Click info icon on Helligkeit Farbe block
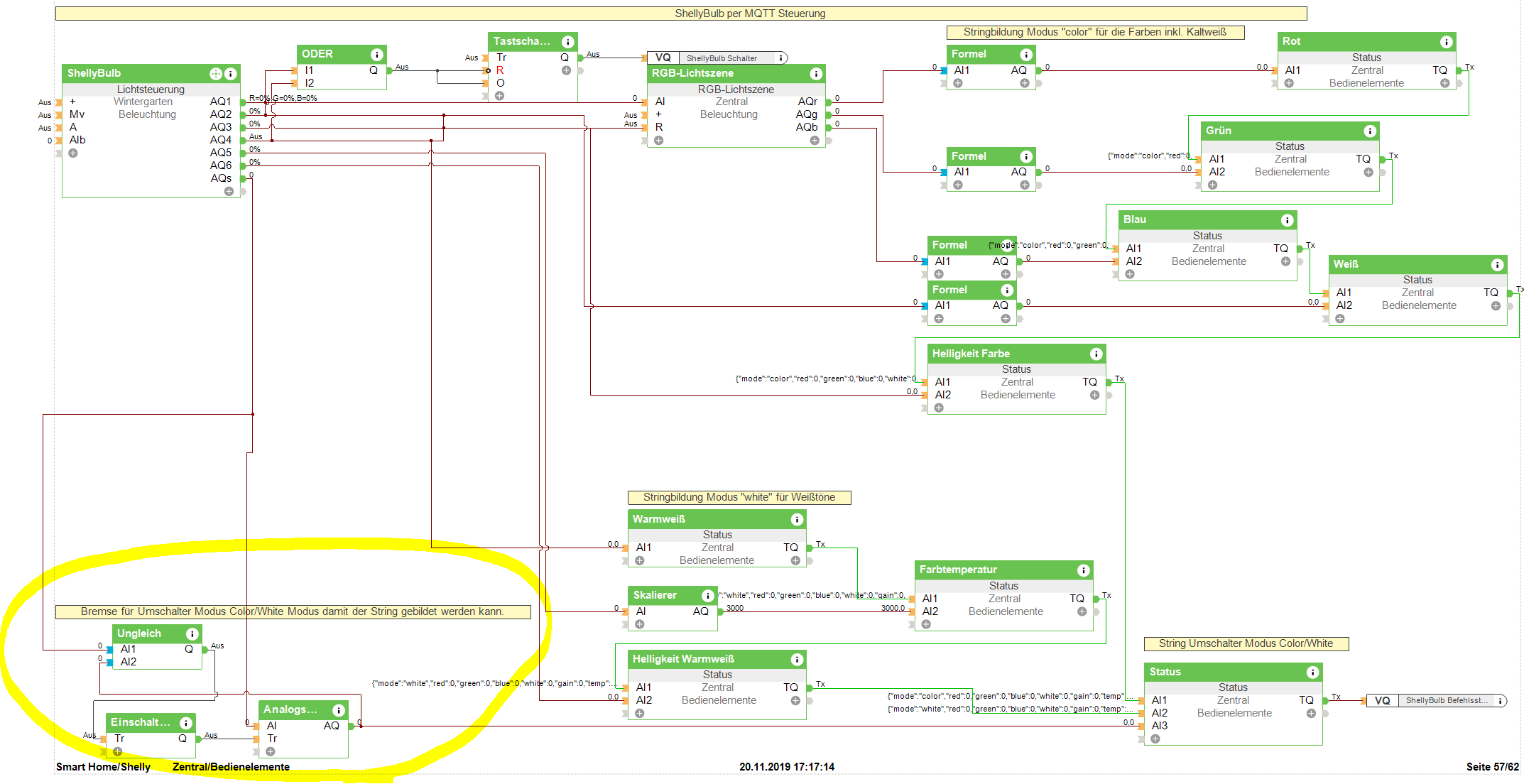The height and width of the screenshot is (784, 1524). point(1096,354)
